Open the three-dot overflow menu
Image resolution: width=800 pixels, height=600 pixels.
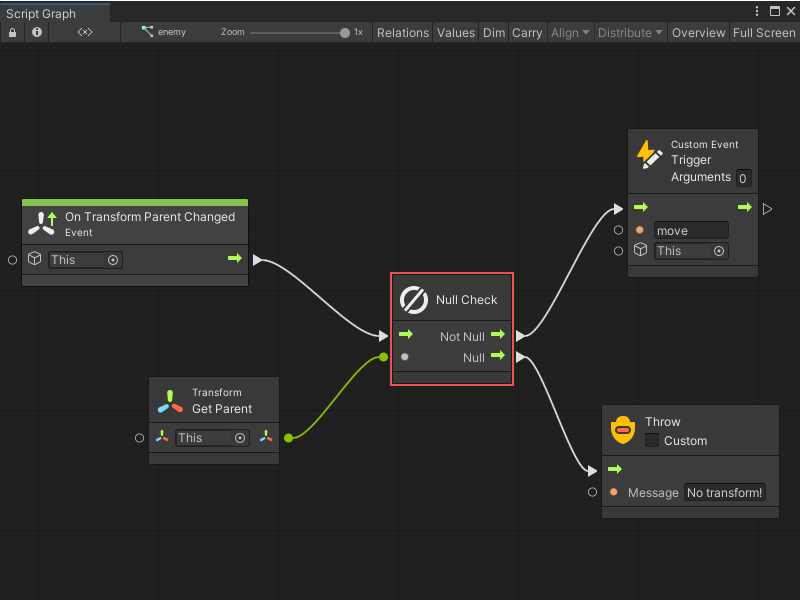757,10
